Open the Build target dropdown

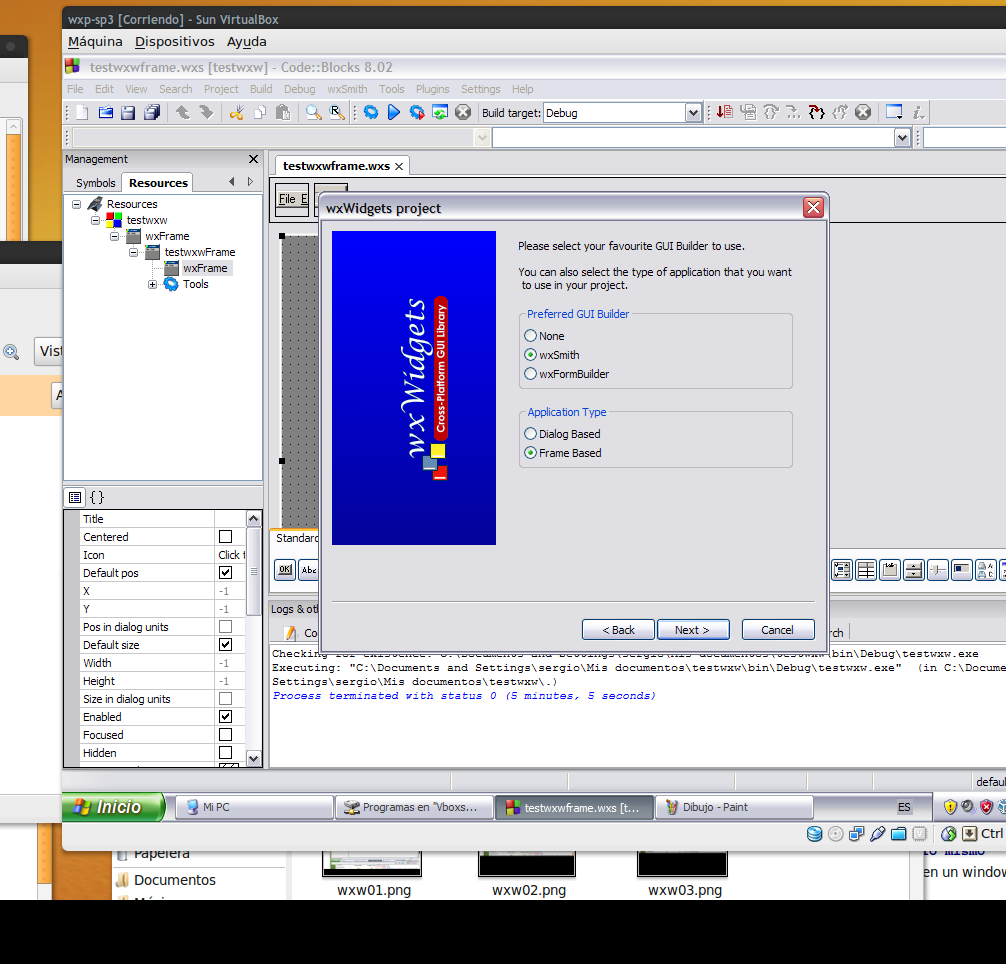(695, 112)
